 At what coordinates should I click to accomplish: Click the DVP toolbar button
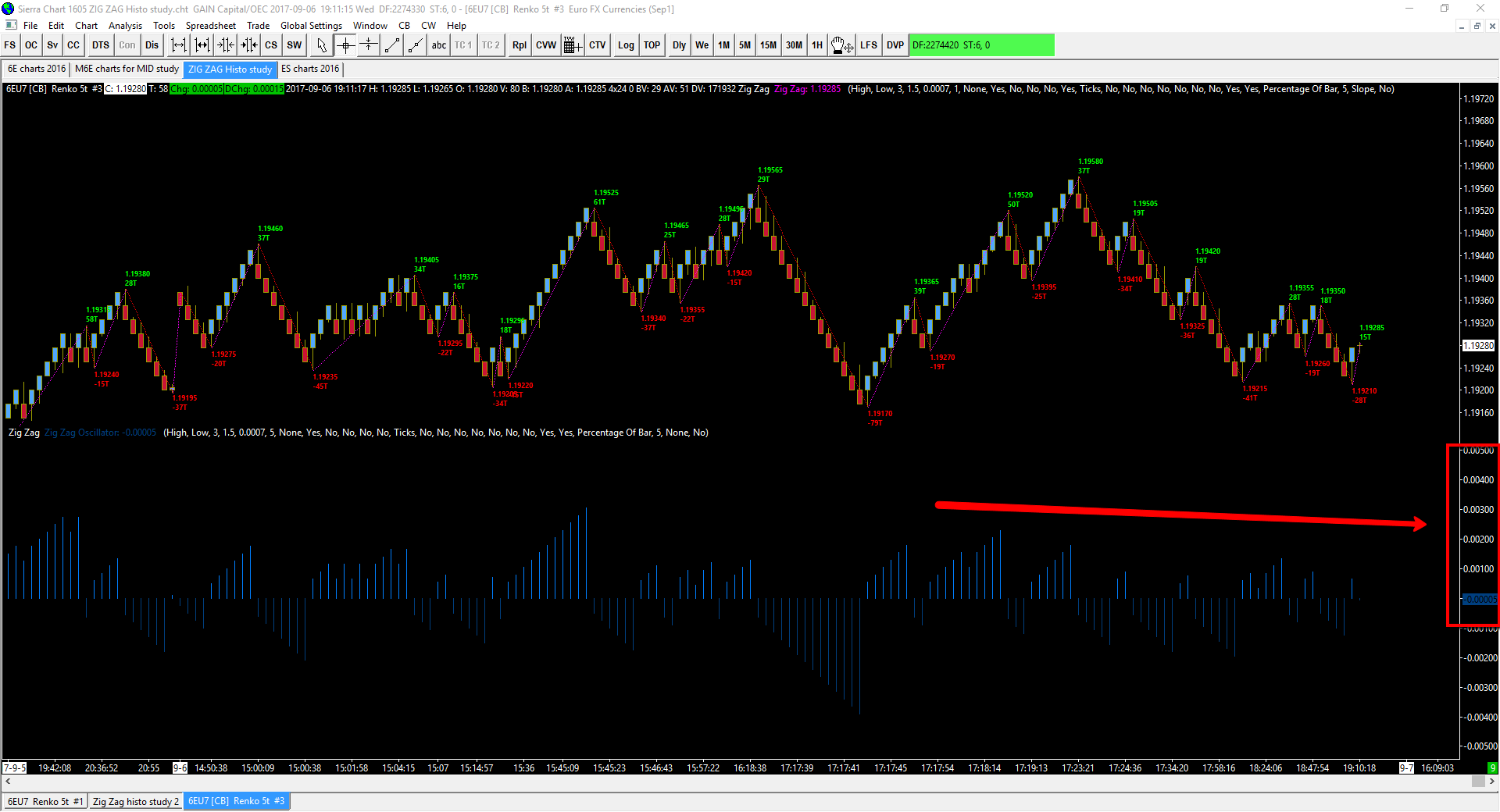pos(895,45)
